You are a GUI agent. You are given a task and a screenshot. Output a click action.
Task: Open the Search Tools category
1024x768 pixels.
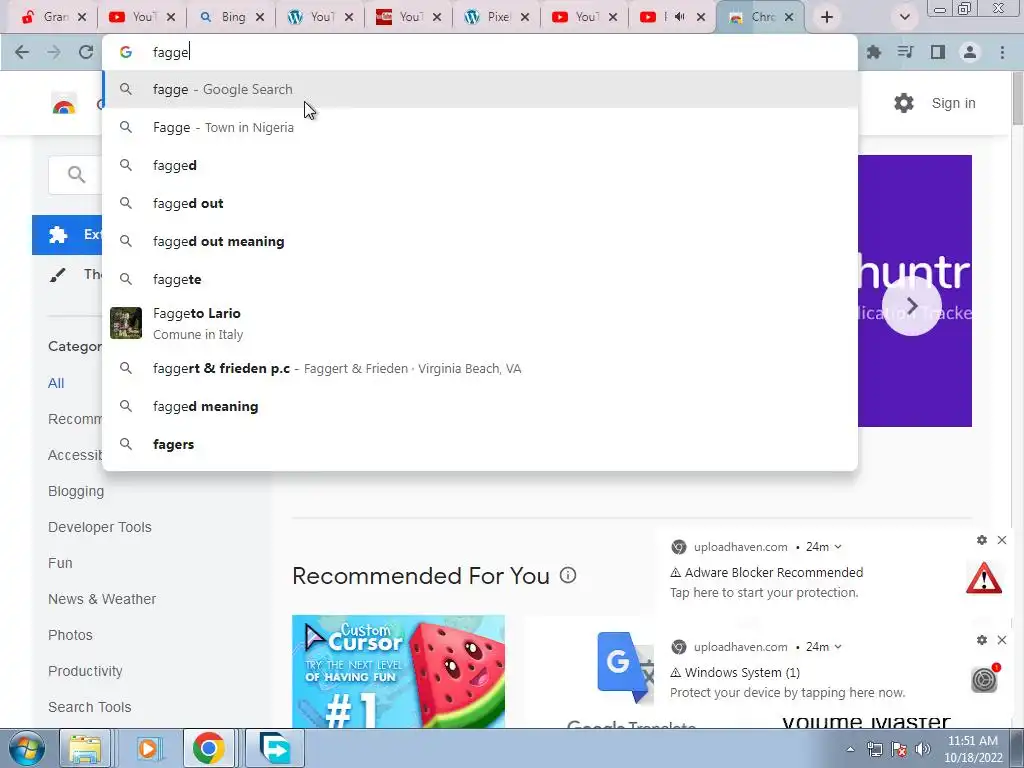(89, 707)
